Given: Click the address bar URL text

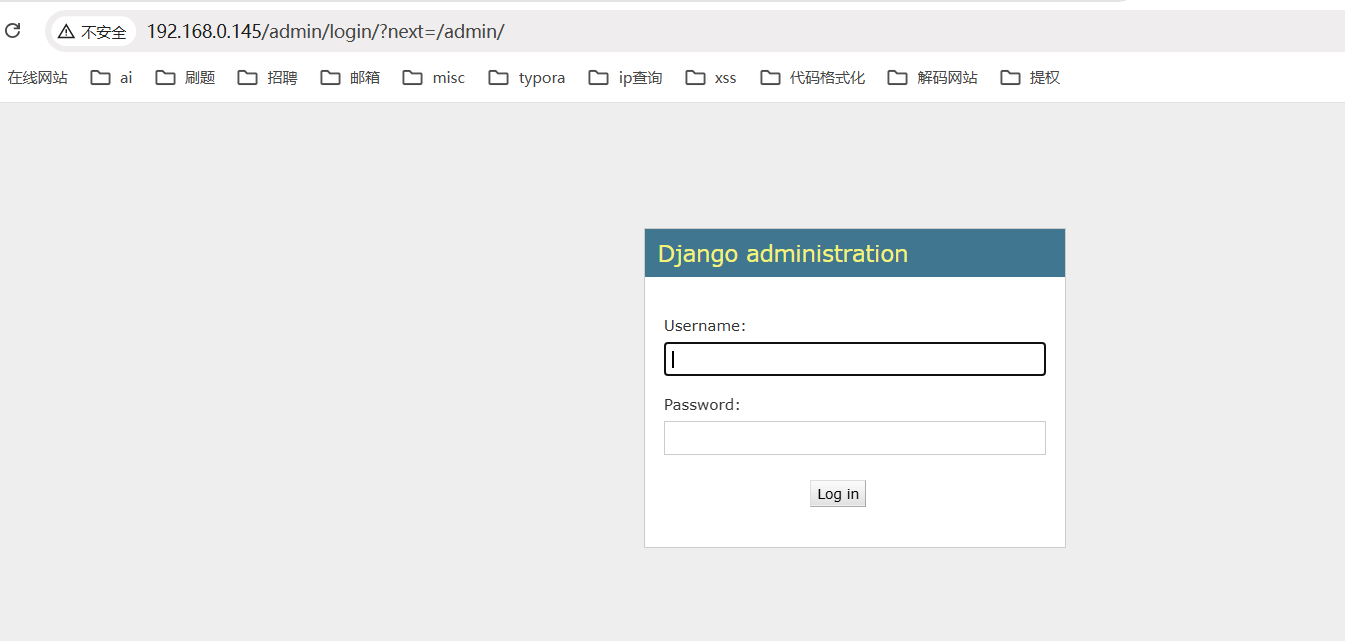Looking at the screenshot, I should (325, 32).
